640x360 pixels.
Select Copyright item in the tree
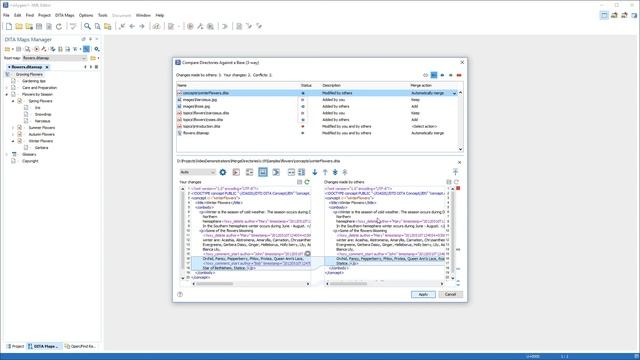pos(30,161)
